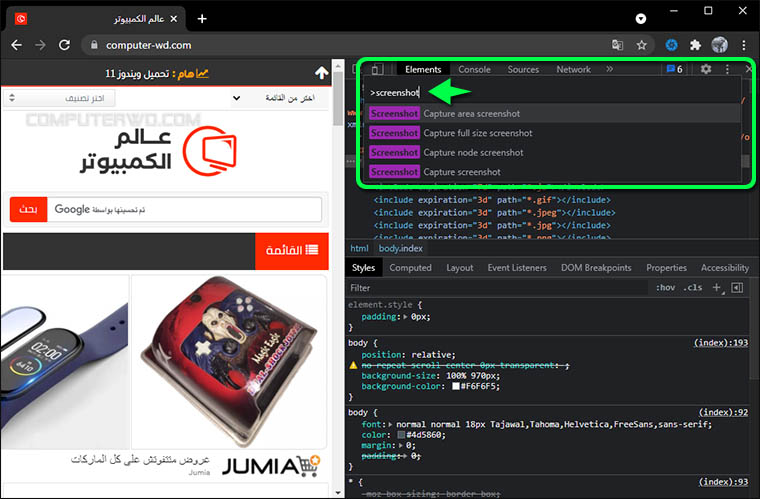
Task: Open source link (index):93
Action: (x=723, y=482)
